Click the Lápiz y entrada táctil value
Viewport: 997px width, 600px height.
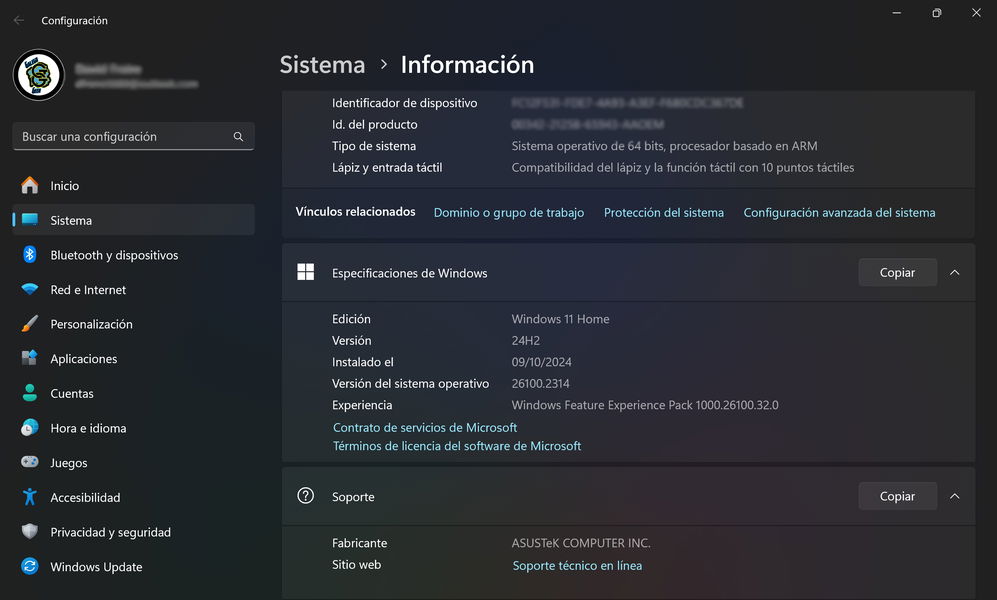683,168
